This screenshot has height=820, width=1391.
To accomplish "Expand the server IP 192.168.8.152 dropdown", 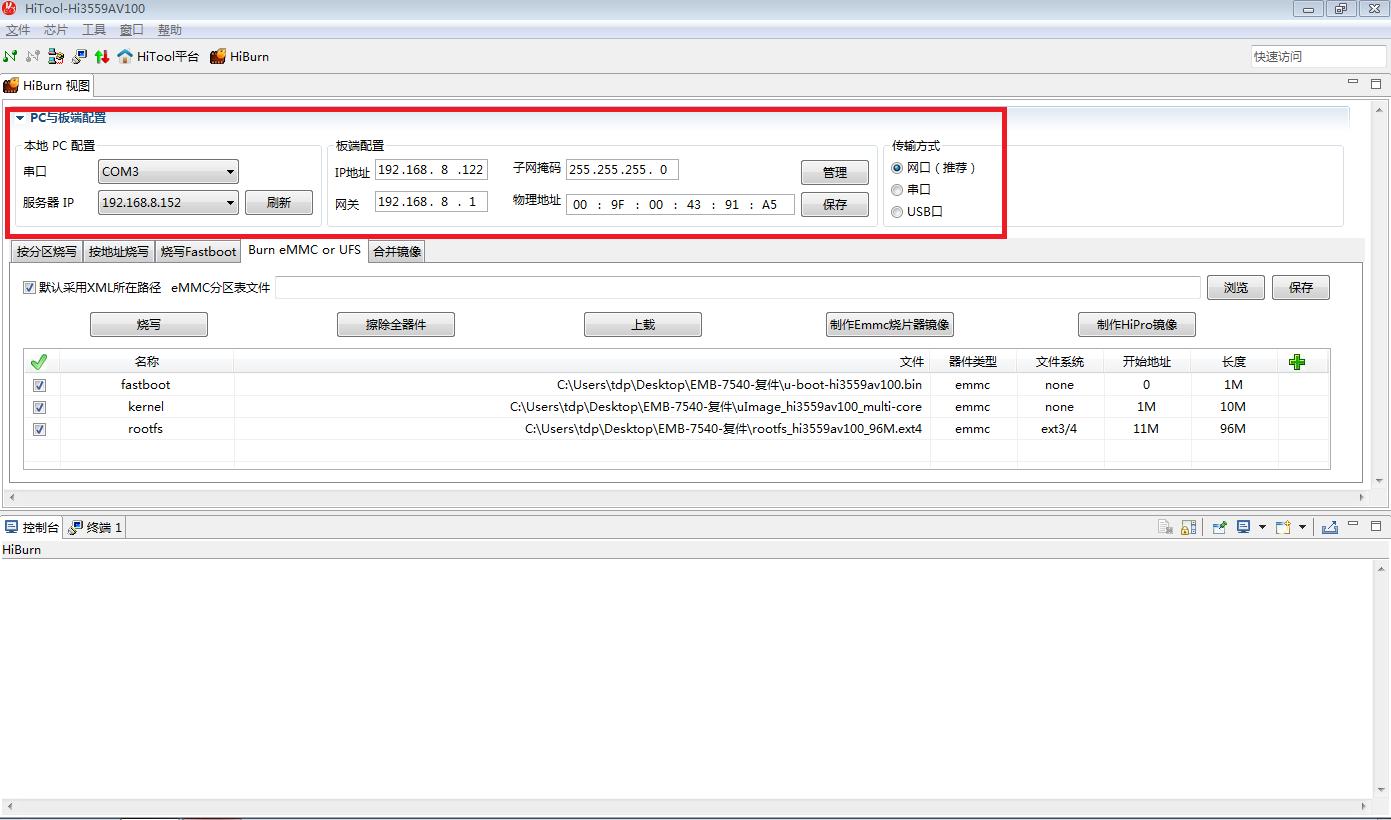I will (230, 203).
